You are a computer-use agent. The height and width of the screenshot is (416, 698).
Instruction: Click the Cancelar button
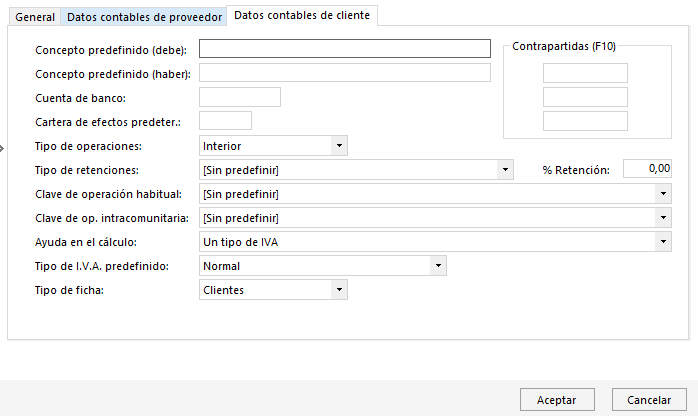click(x=649, y=400)
